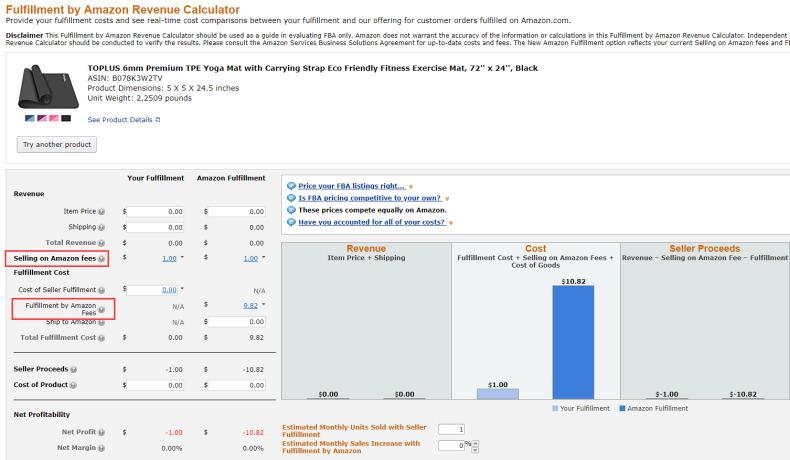Click the Product Dimensions text line
Image resolution: width=790 pixels, height=460 pixels.
point(163,88)
